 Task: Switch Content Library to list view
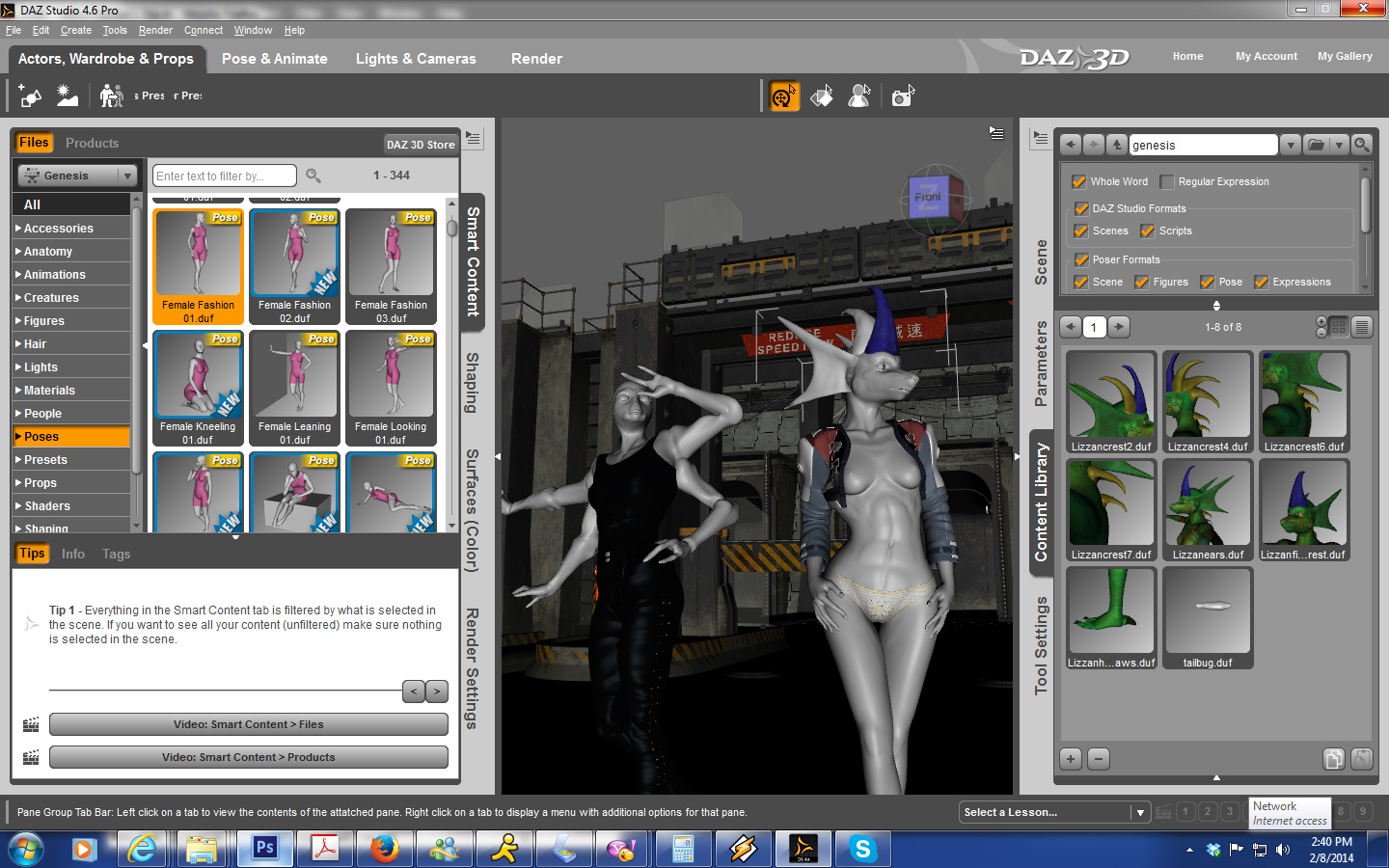[1361, 327]
